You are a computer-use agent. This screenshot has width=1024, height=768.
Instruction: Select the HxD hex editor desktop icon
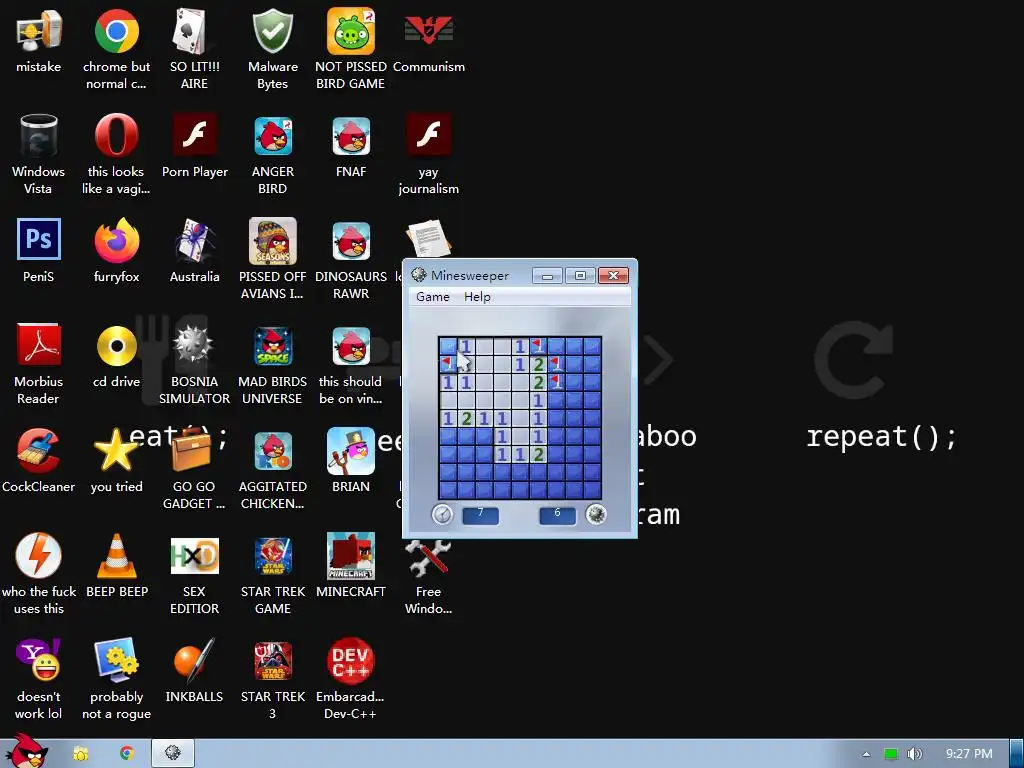click(194, 556)
